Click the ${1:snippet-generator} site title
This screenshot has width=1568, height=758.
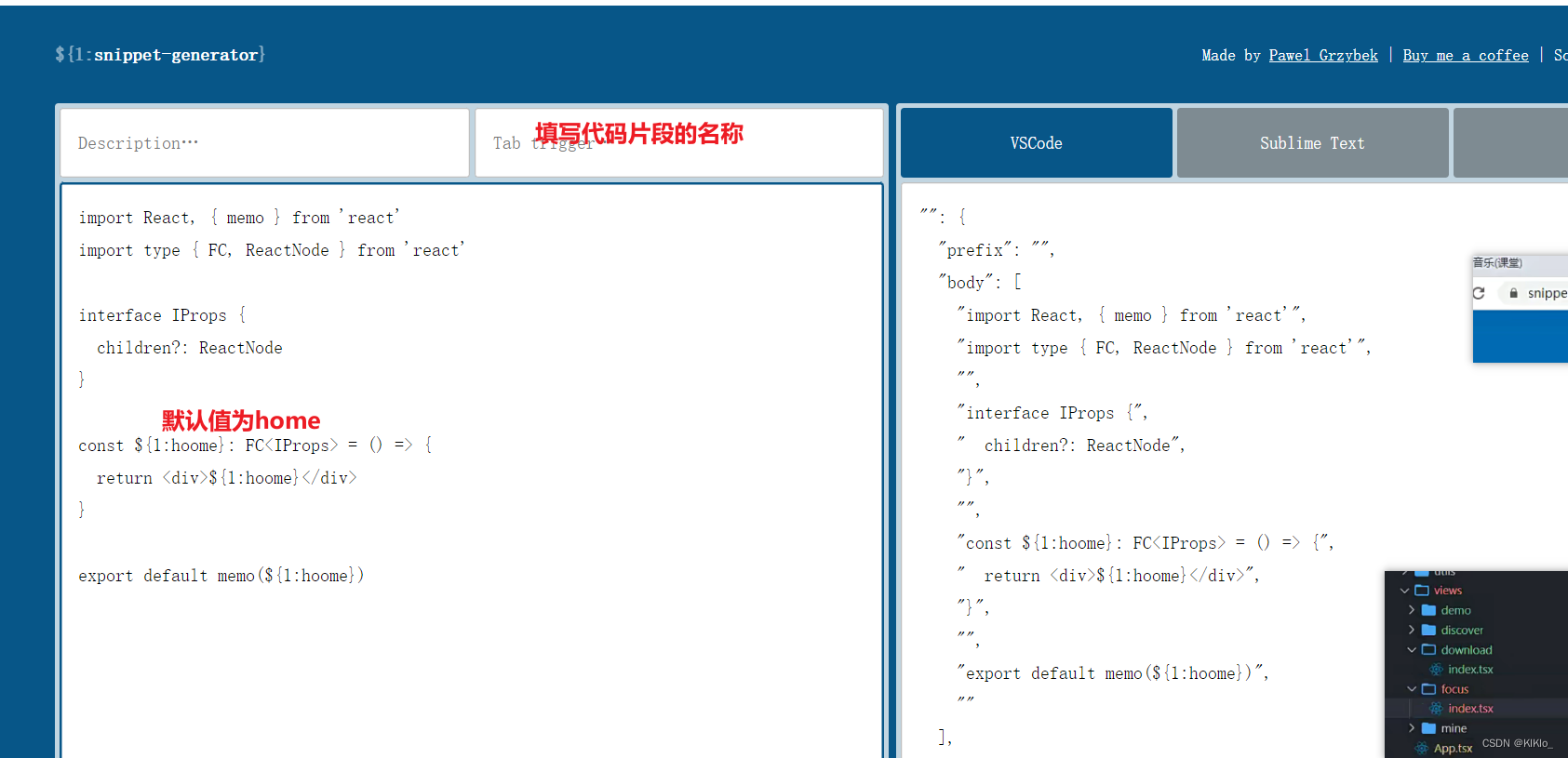160,55
